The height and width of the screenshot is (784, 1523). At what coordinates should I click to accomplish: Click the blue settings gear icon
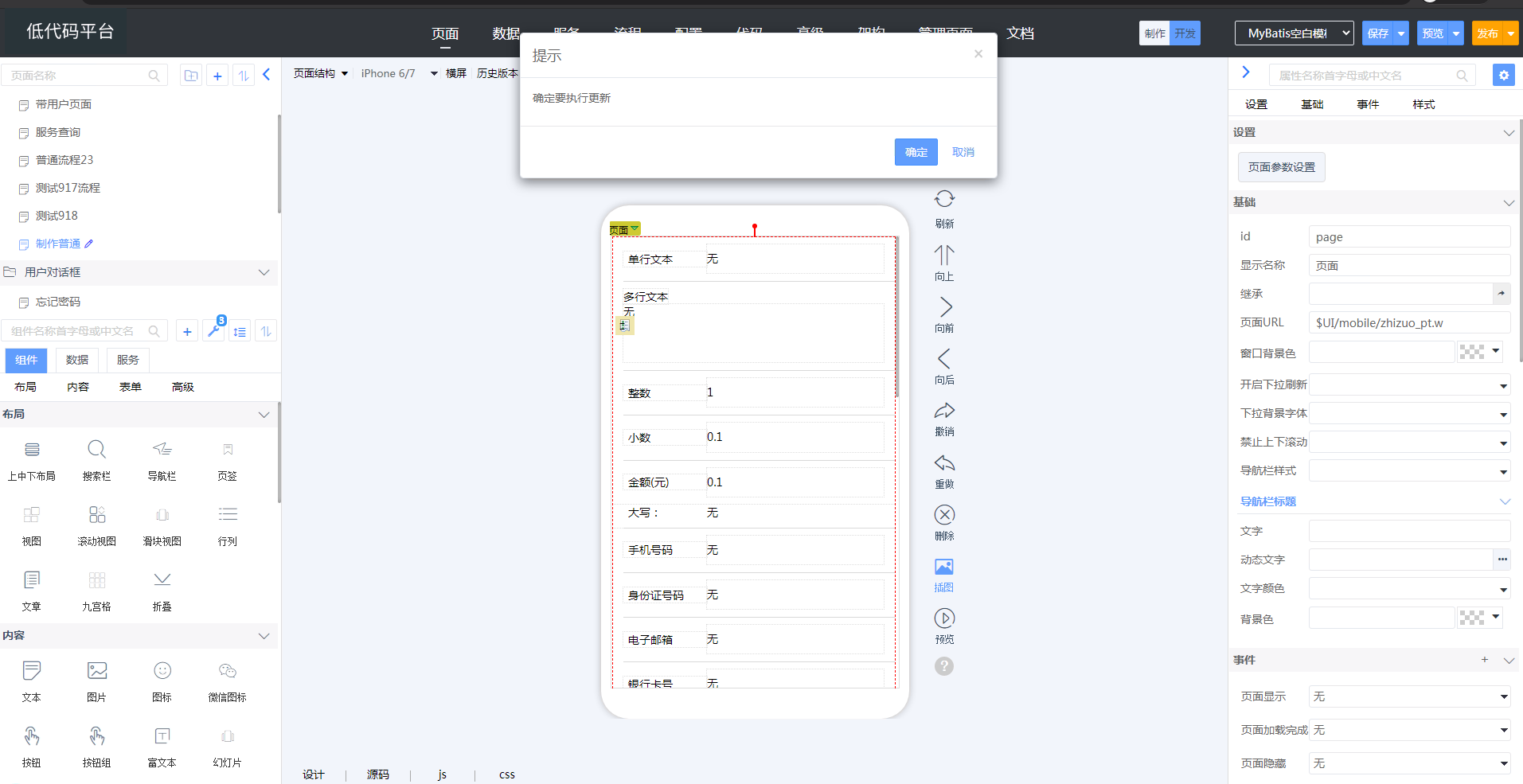pos(1503,76)
